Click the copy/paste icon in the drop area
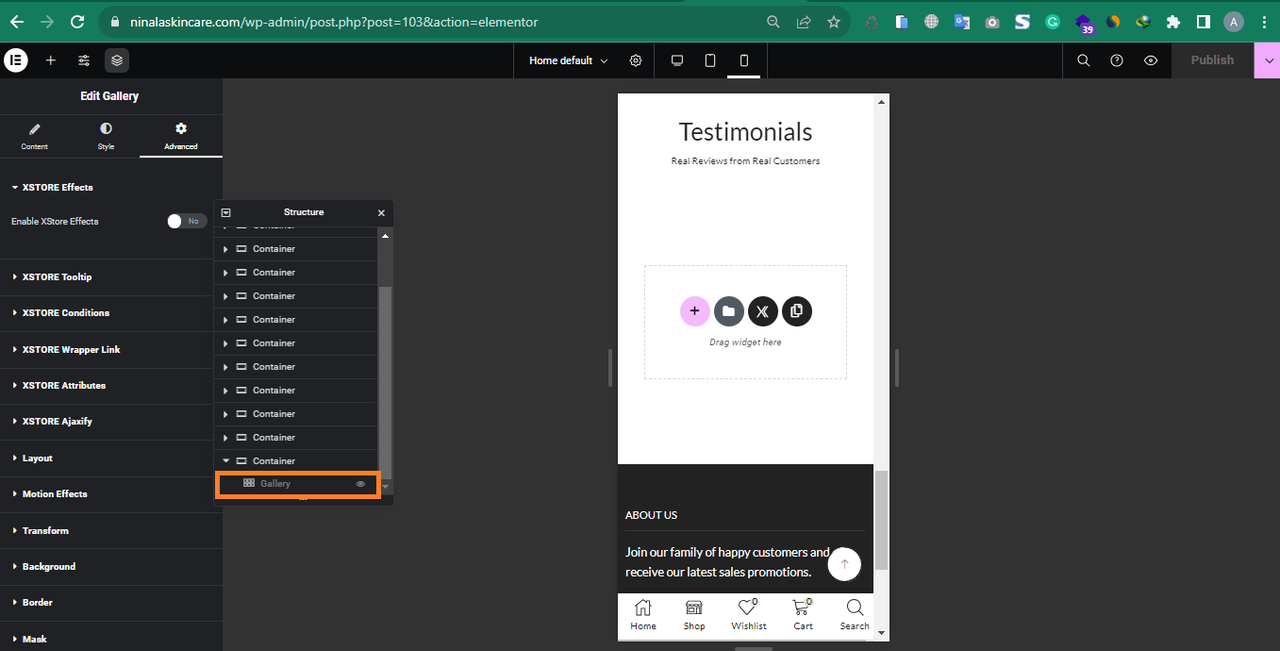Screen dimensions: 1280x651 coord(796,311)
